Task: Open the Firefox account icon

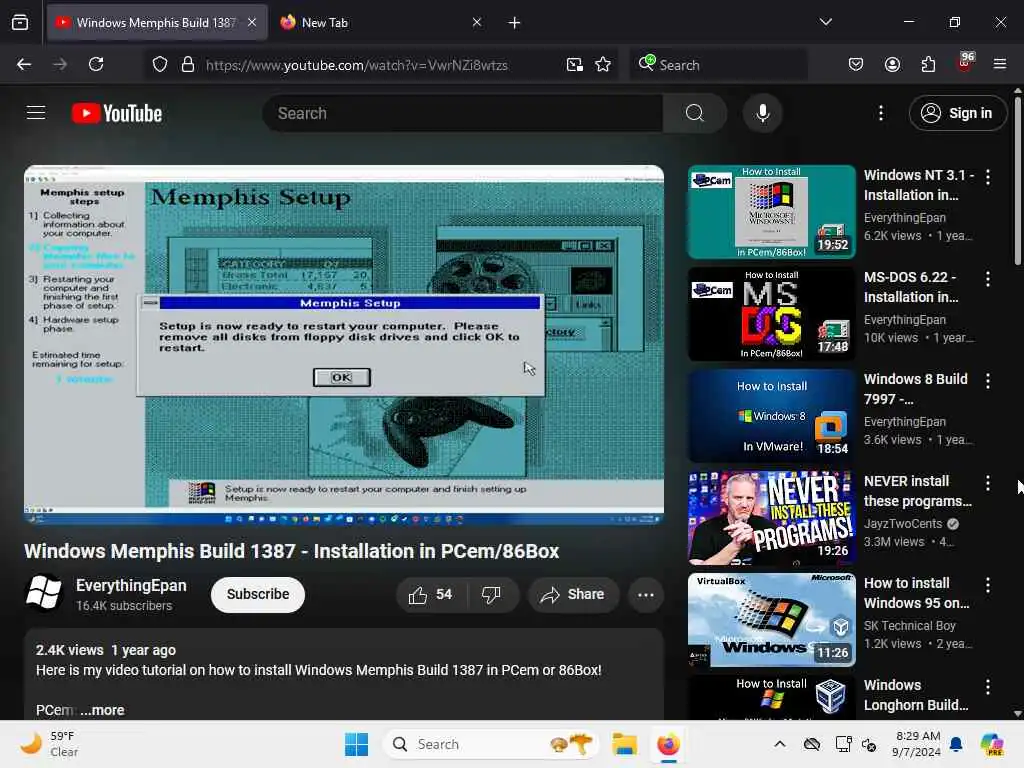Action: (892, 64)
